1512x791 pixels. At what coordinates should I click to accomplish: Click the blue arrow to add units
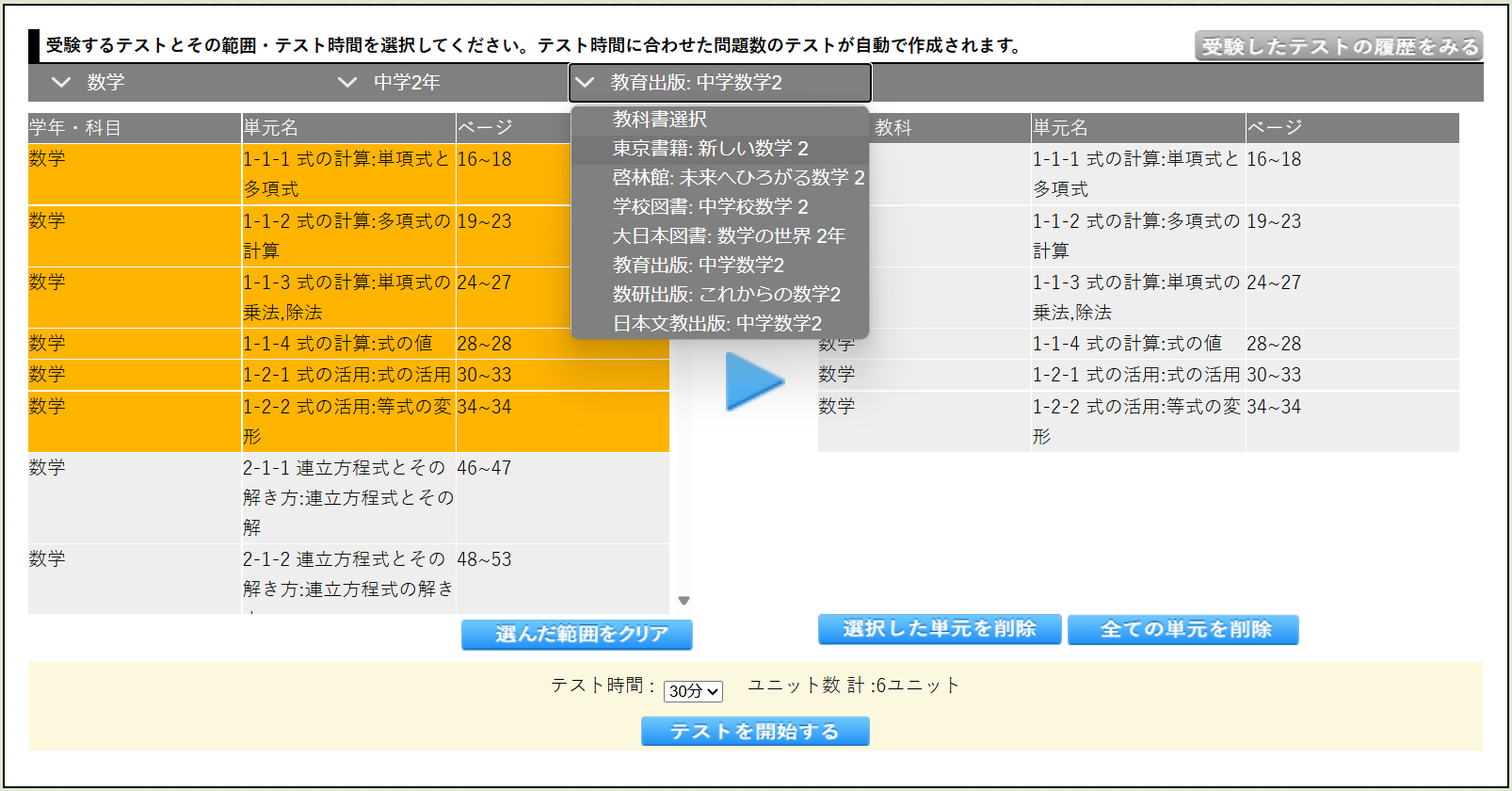pyautogui.click(x=753, y=381)
